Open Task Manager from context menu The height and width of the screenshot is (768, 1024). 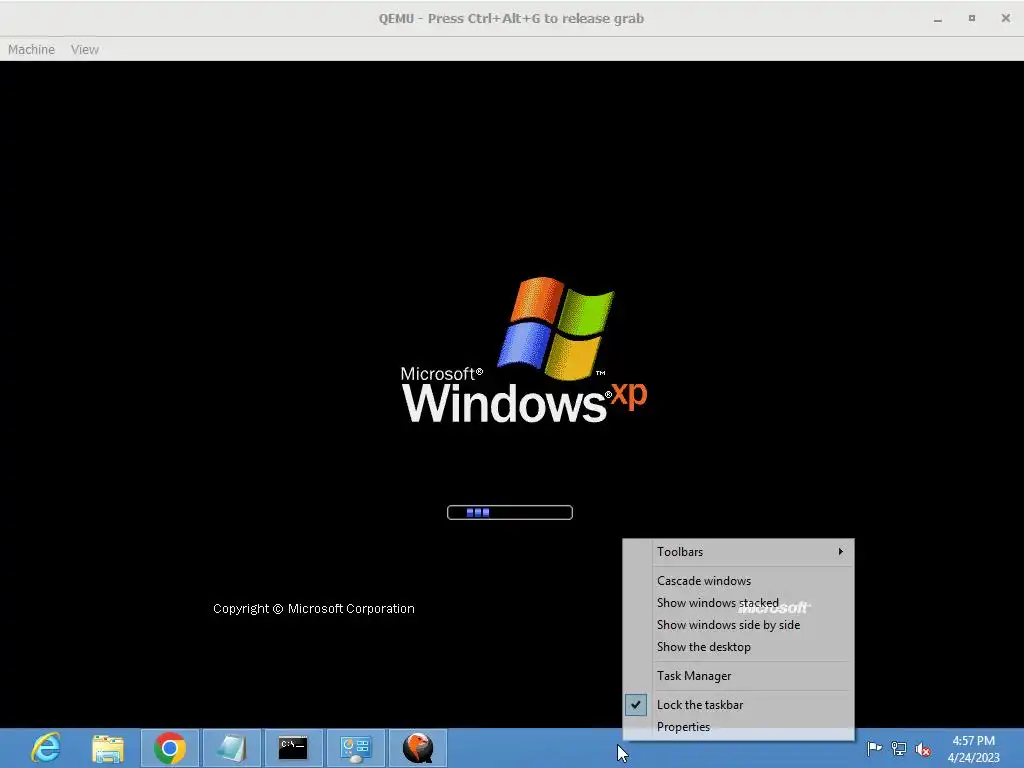pyautogui.click(x=739, y=676)
